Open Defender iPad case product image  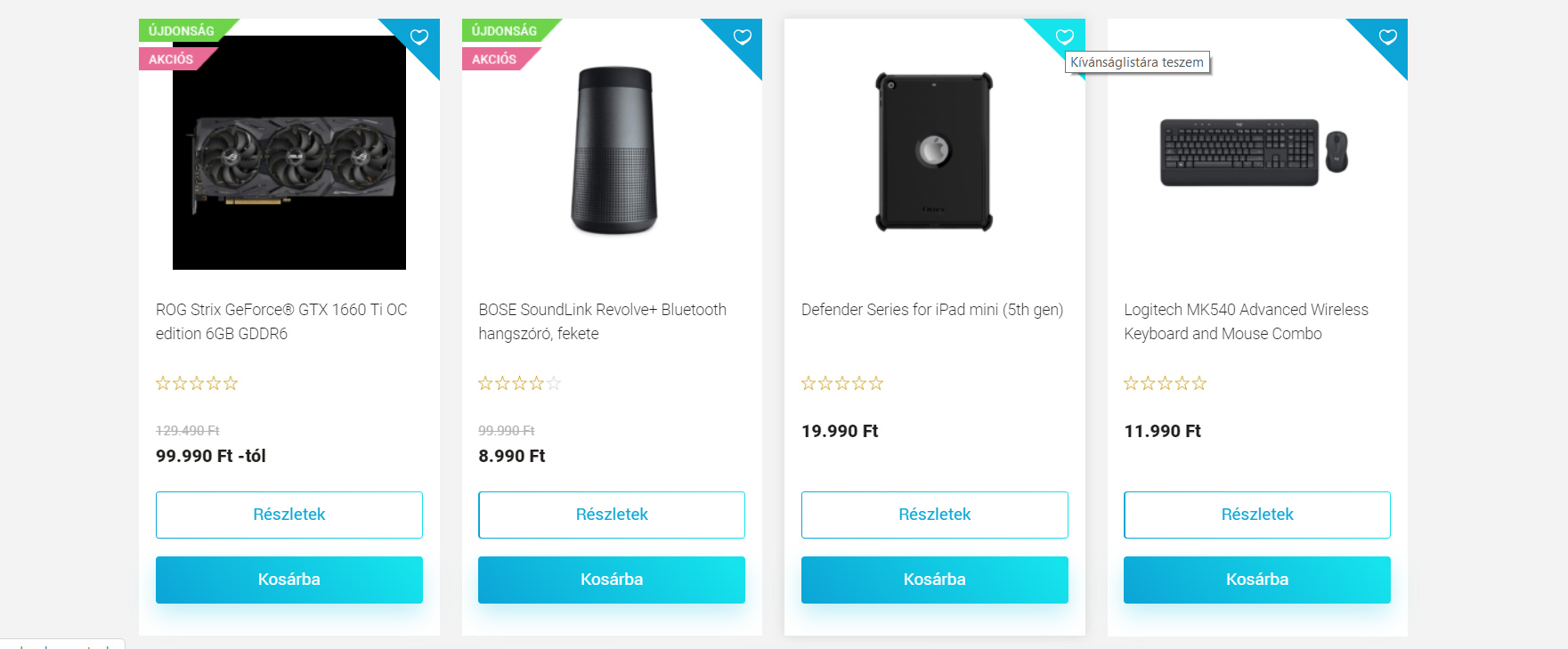[x=934, y=152]
